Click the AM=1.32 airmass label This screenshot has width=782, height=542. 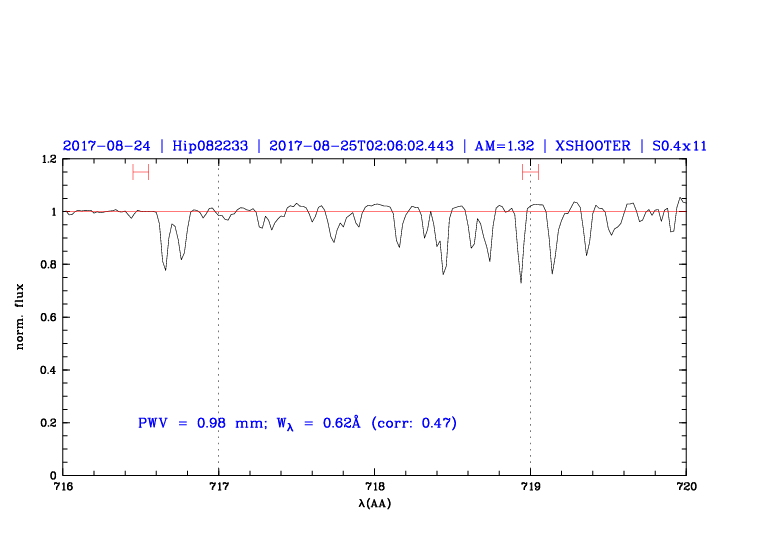coord(504,146)
